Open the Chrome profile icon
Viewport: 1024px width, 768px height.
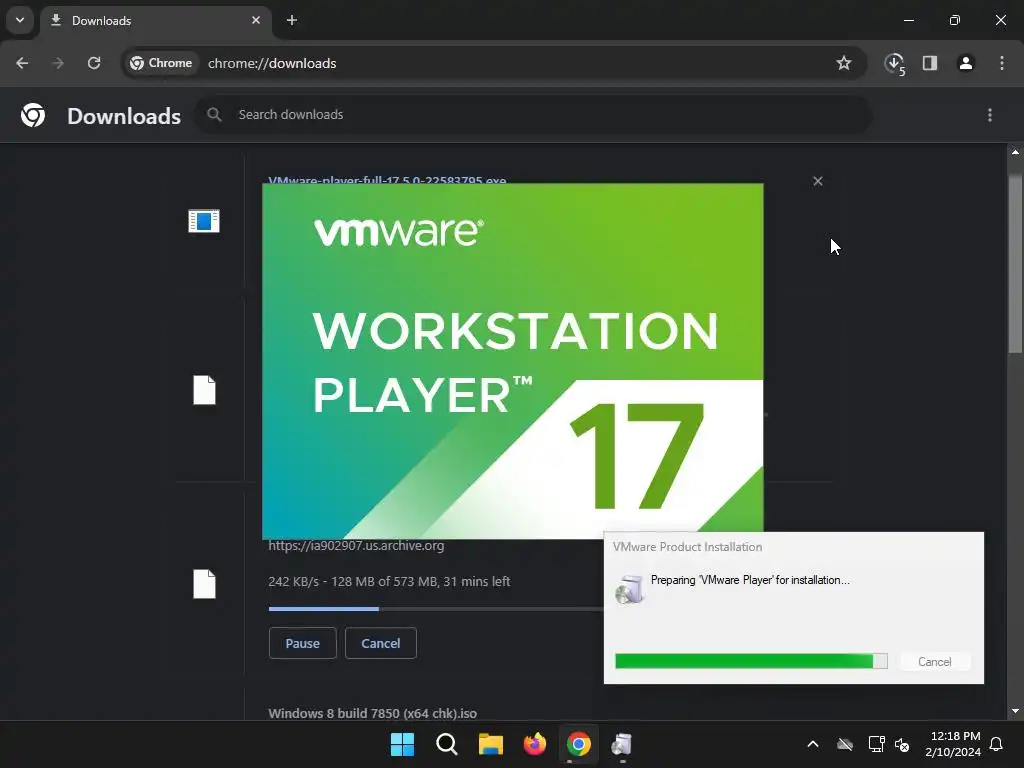coord(966,63)
